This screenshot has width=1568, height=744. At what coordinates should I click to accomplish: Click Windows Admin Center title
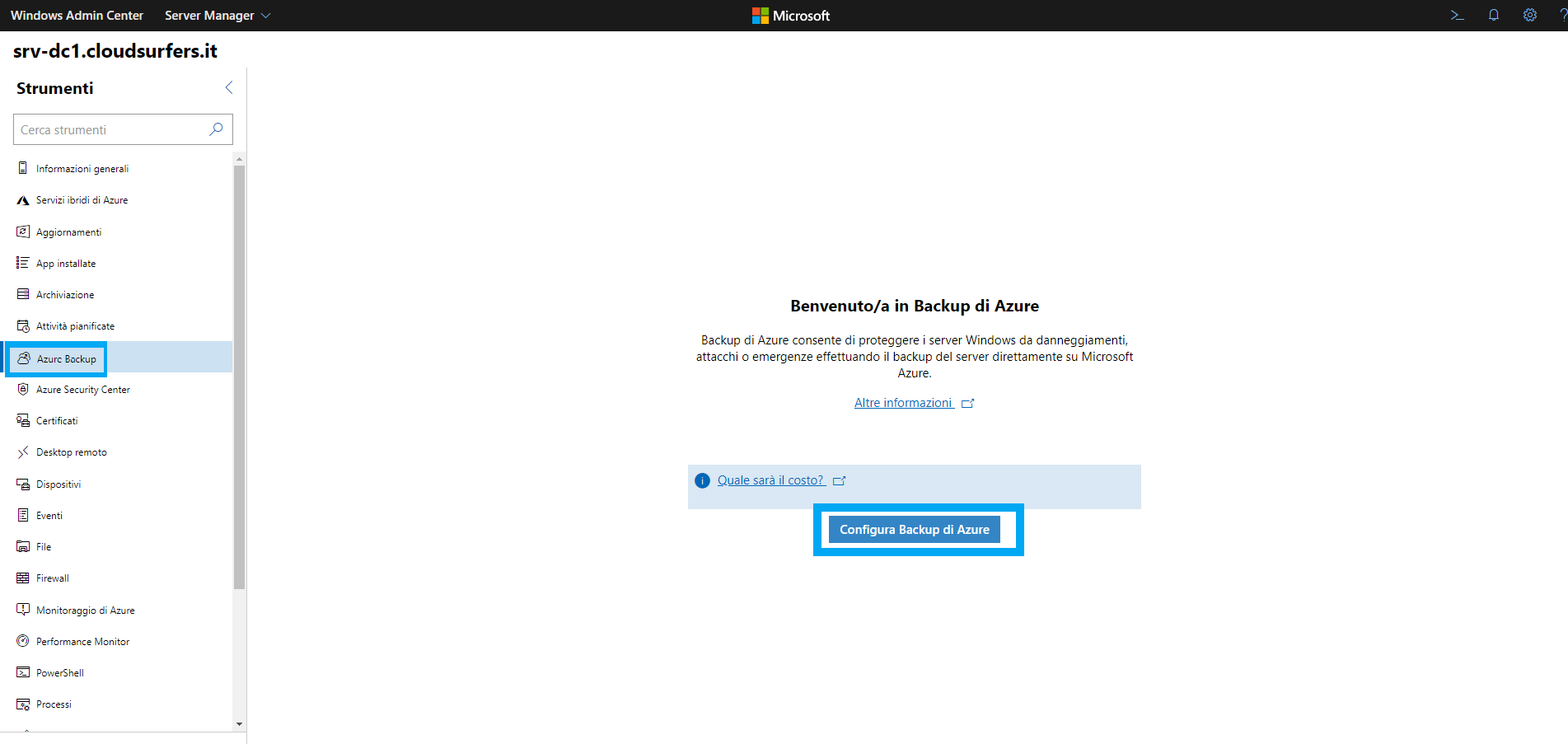[77, 16]
